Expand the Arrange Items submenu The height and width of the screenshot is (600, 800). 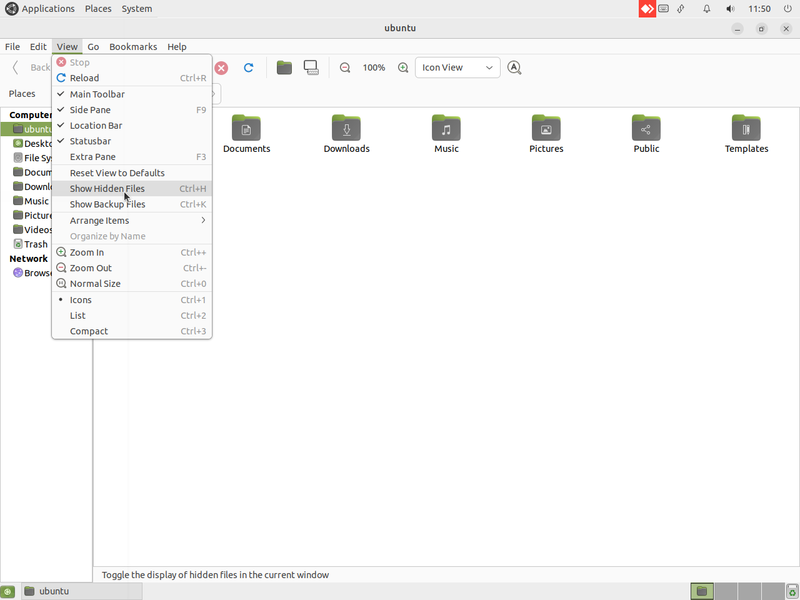pos(132,220)
